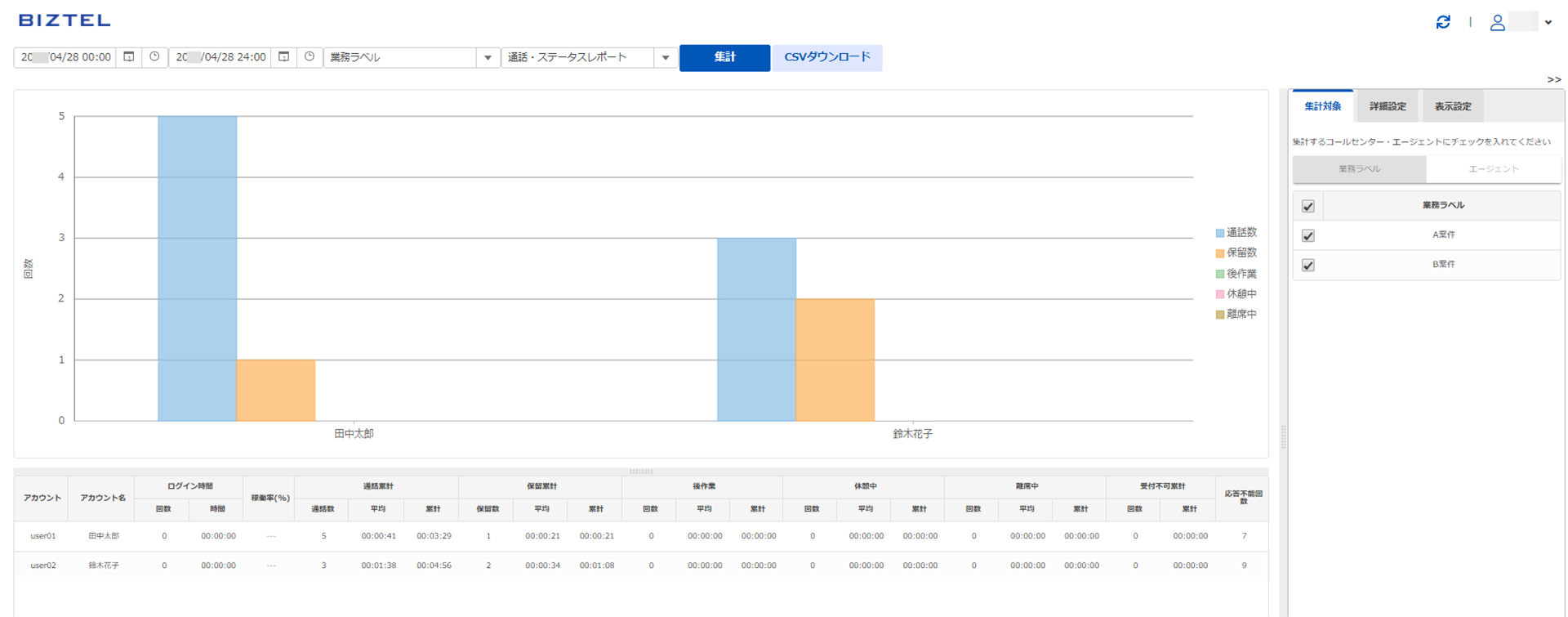Screen dimensions: 1568x617
Task: Click the 00:01:38 average call cell
Action: tap(379, 566)
